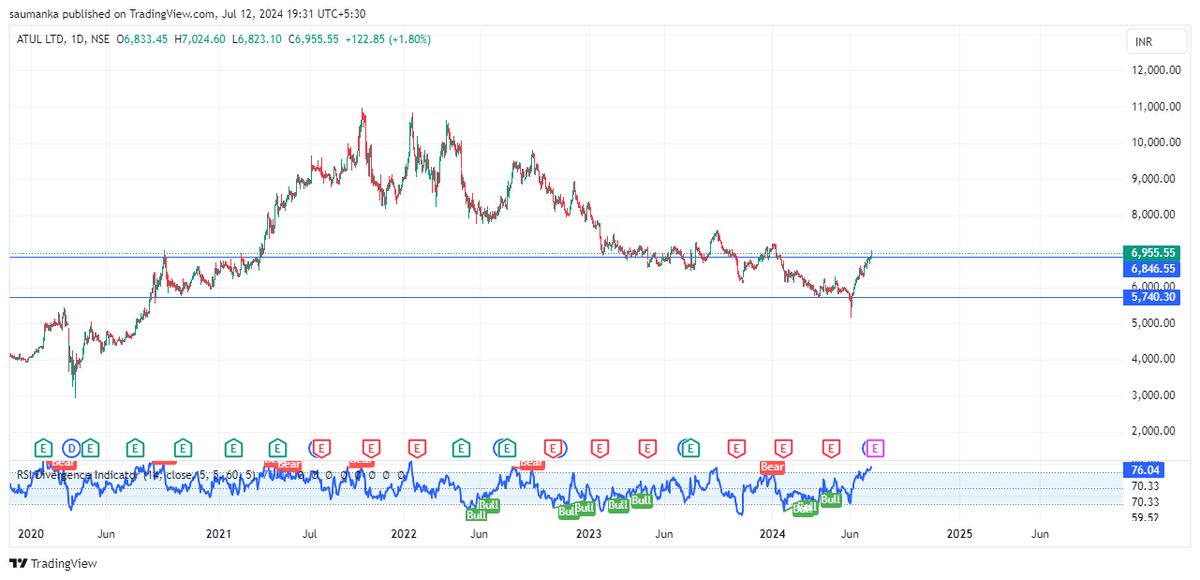This screenshot has height=580, width=1200.
Task: Click the 2024 label on time axis
Action: point(773,534)
